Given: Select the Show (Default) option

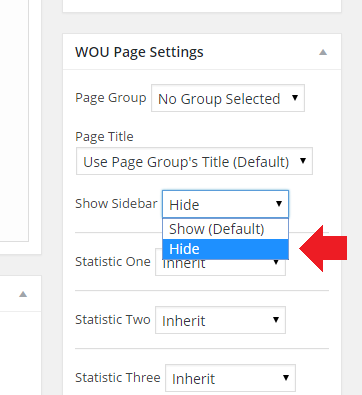Looking at the screenshot, I should tap(225, 229).
